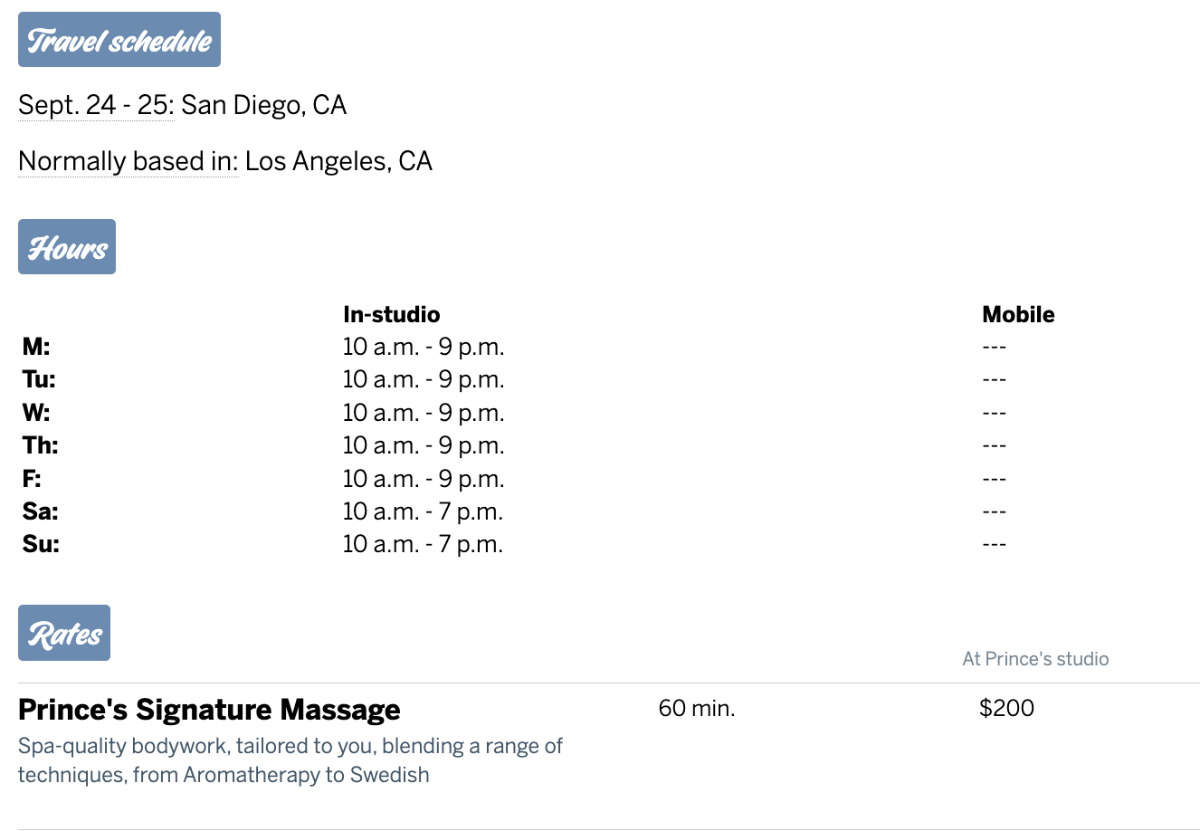The width and height of the screenshot is (1200, 831).
Task: Click the Hours section badge
Action: [67, 247]
